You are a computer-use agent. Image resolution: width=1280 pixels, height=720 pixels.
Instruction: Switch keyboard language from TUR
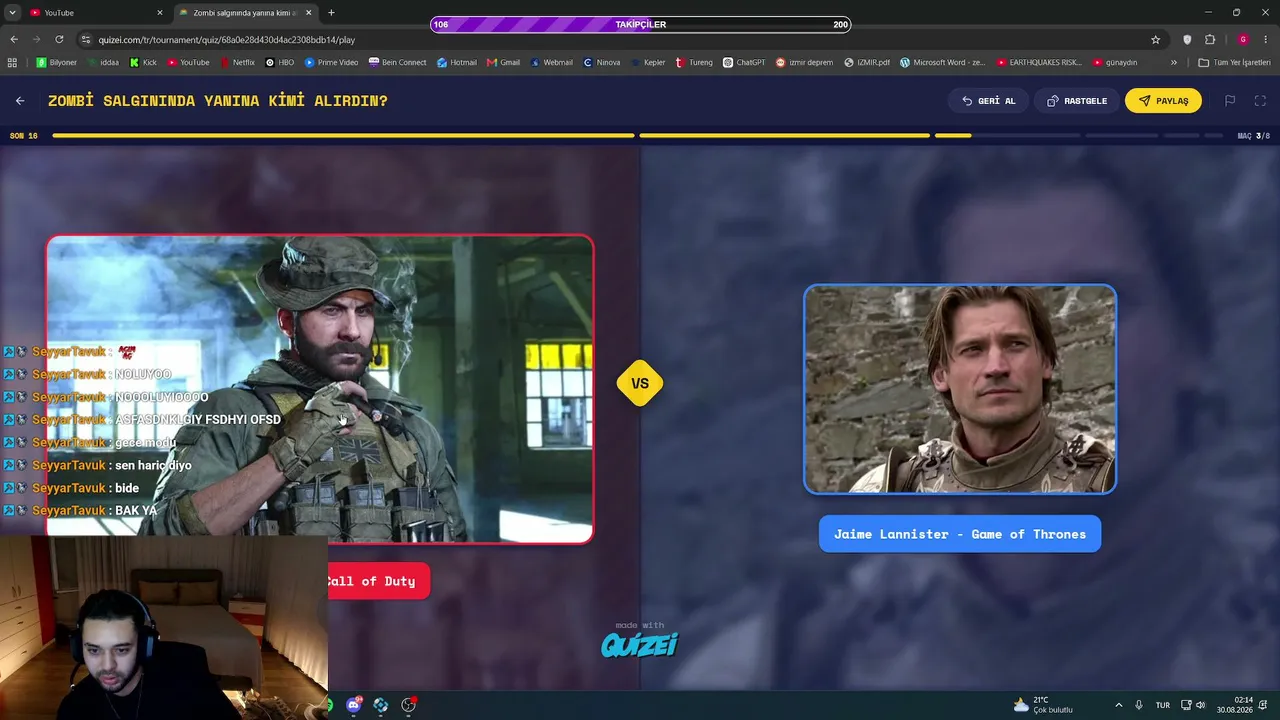point(1163,705)
